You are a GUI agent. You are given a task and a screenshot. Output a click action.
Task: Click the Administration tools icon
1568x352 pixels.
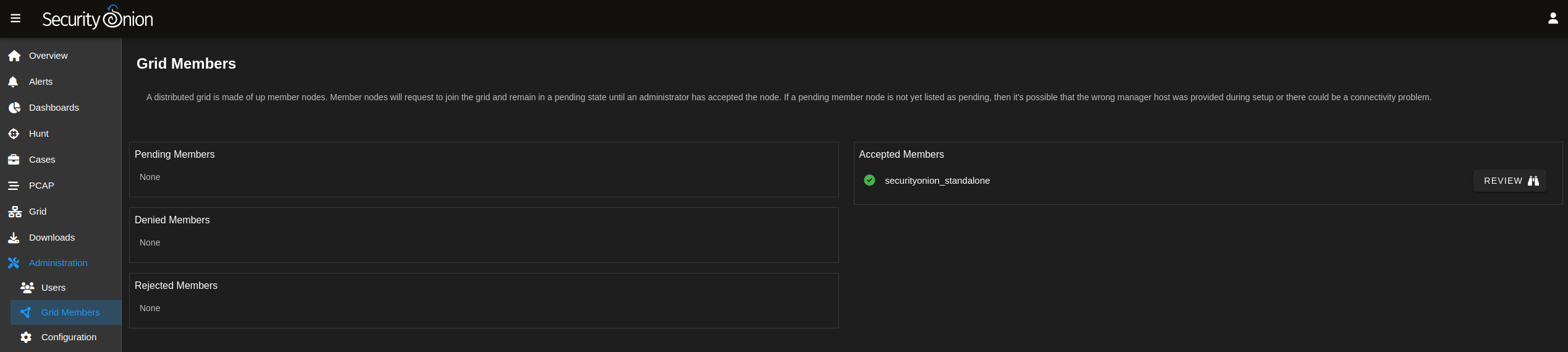14,263
